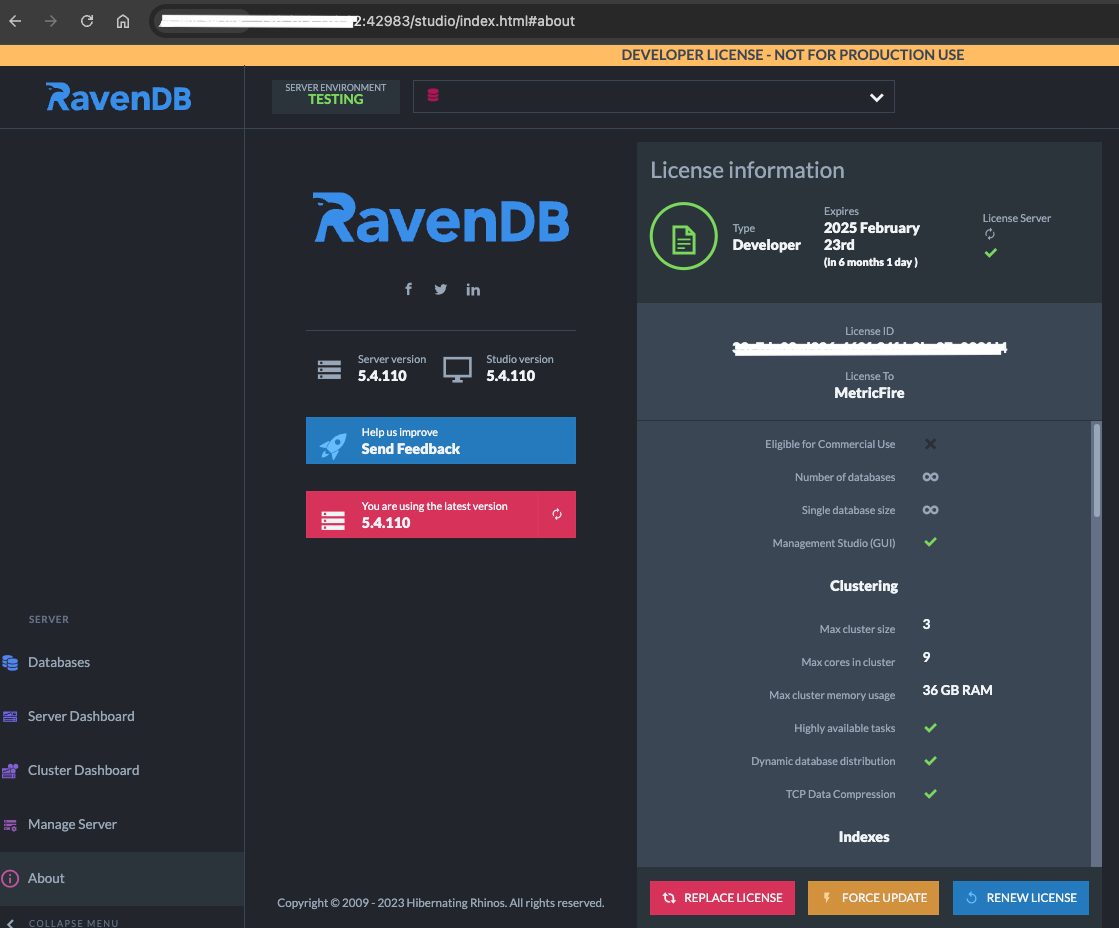The width and height of the screenshot is (1119, 928).
Task: Click the About info icon in the sidebar
Action: 11,878
